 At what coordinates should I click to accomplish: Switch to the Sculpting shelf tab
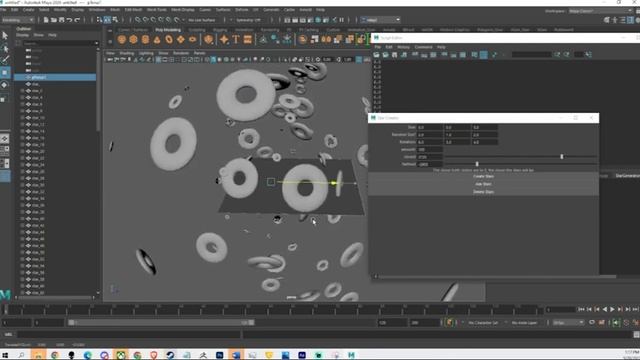pos(197,30)
